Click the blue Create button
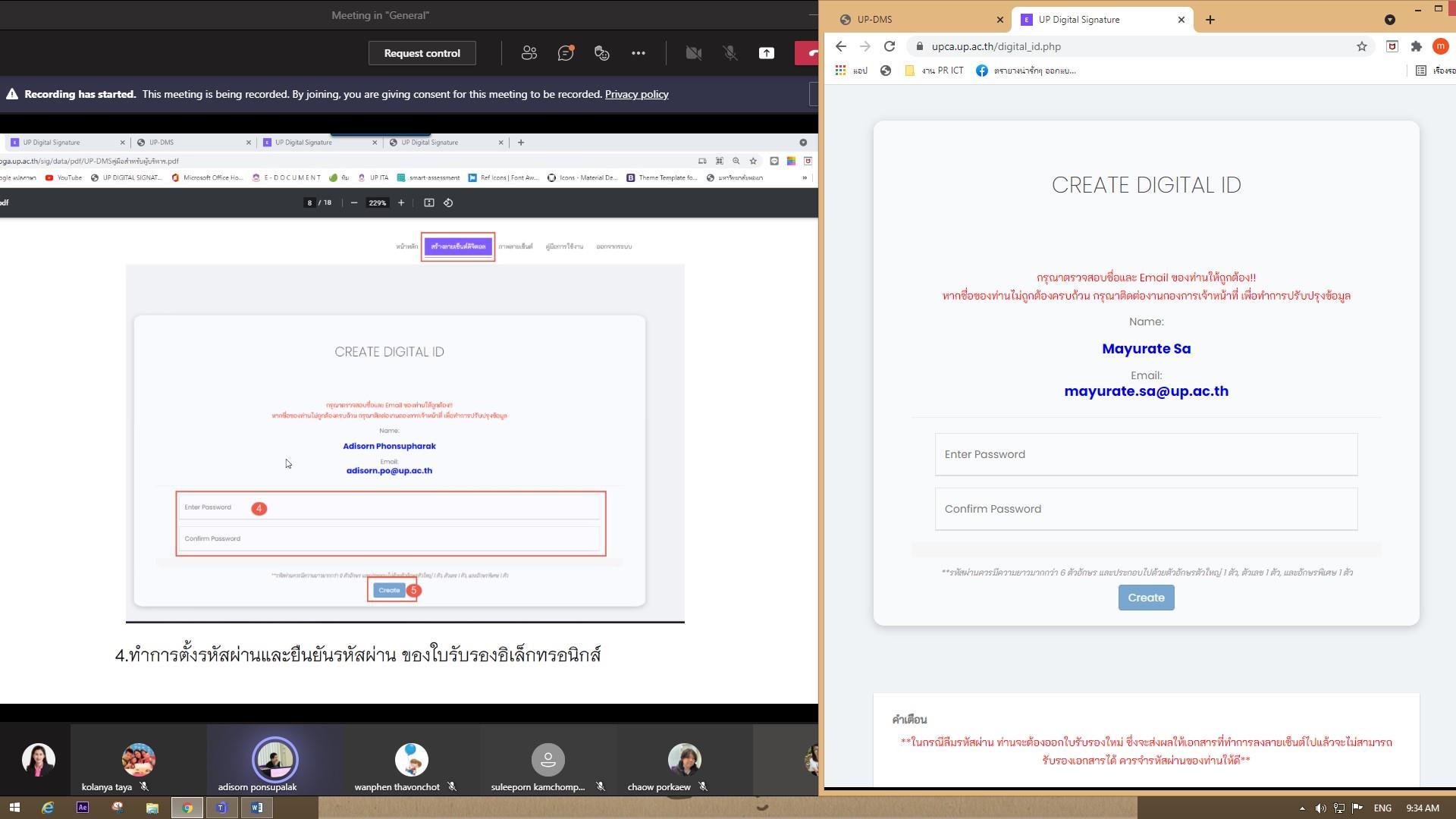Image resolution: width=1456 pixels, height=819 pixels. pos(1146,598)
